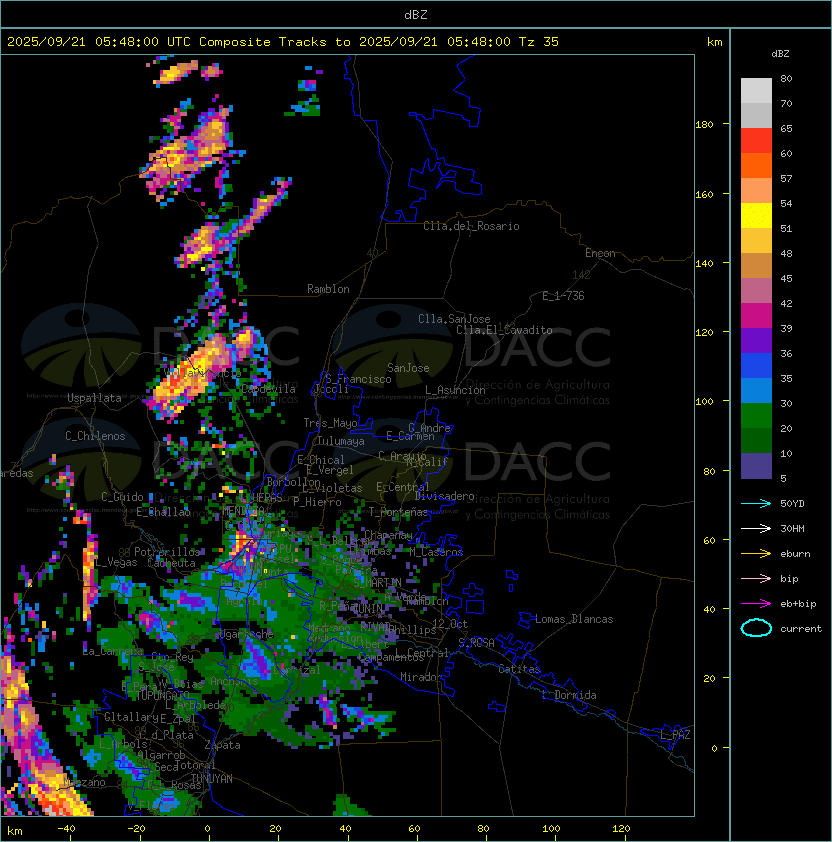The height and width of the screenshot is (842, 832).
Task: Click the Divisadero map label
Action: tap(445, 496)
